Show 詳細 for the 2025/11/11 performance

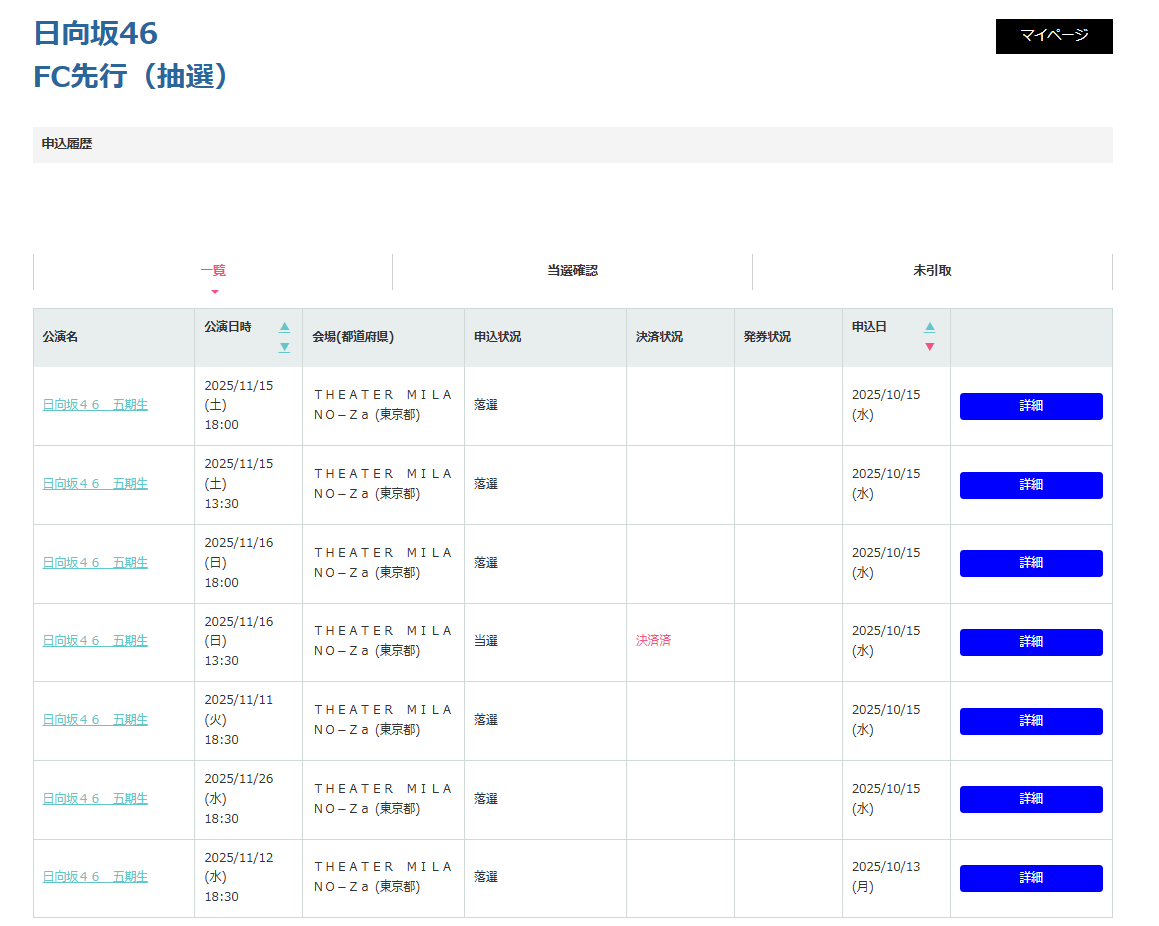coord(1031,721)
